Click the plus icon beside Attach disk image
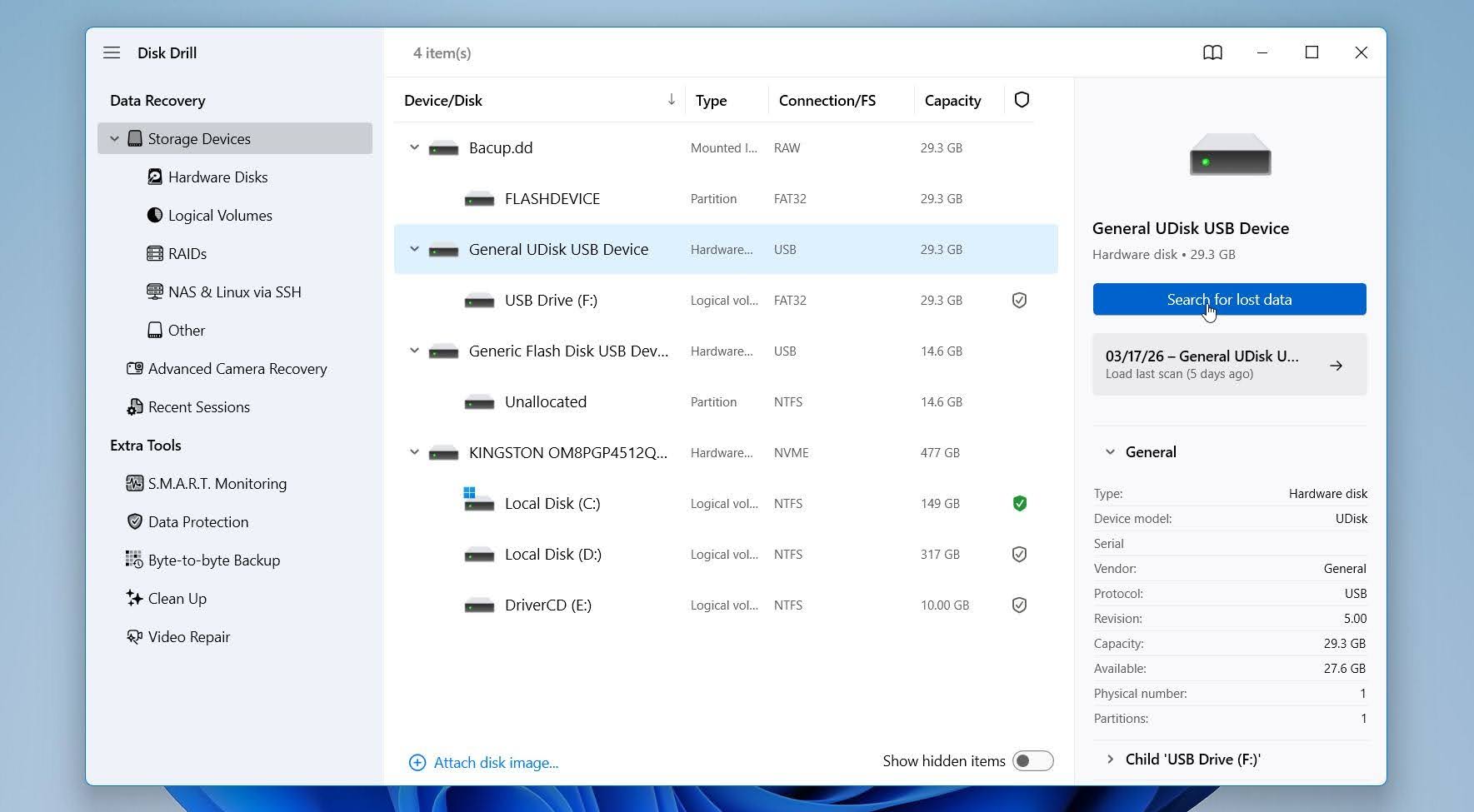Screen dimensions: 1474x812 click(x=417, y=763)
